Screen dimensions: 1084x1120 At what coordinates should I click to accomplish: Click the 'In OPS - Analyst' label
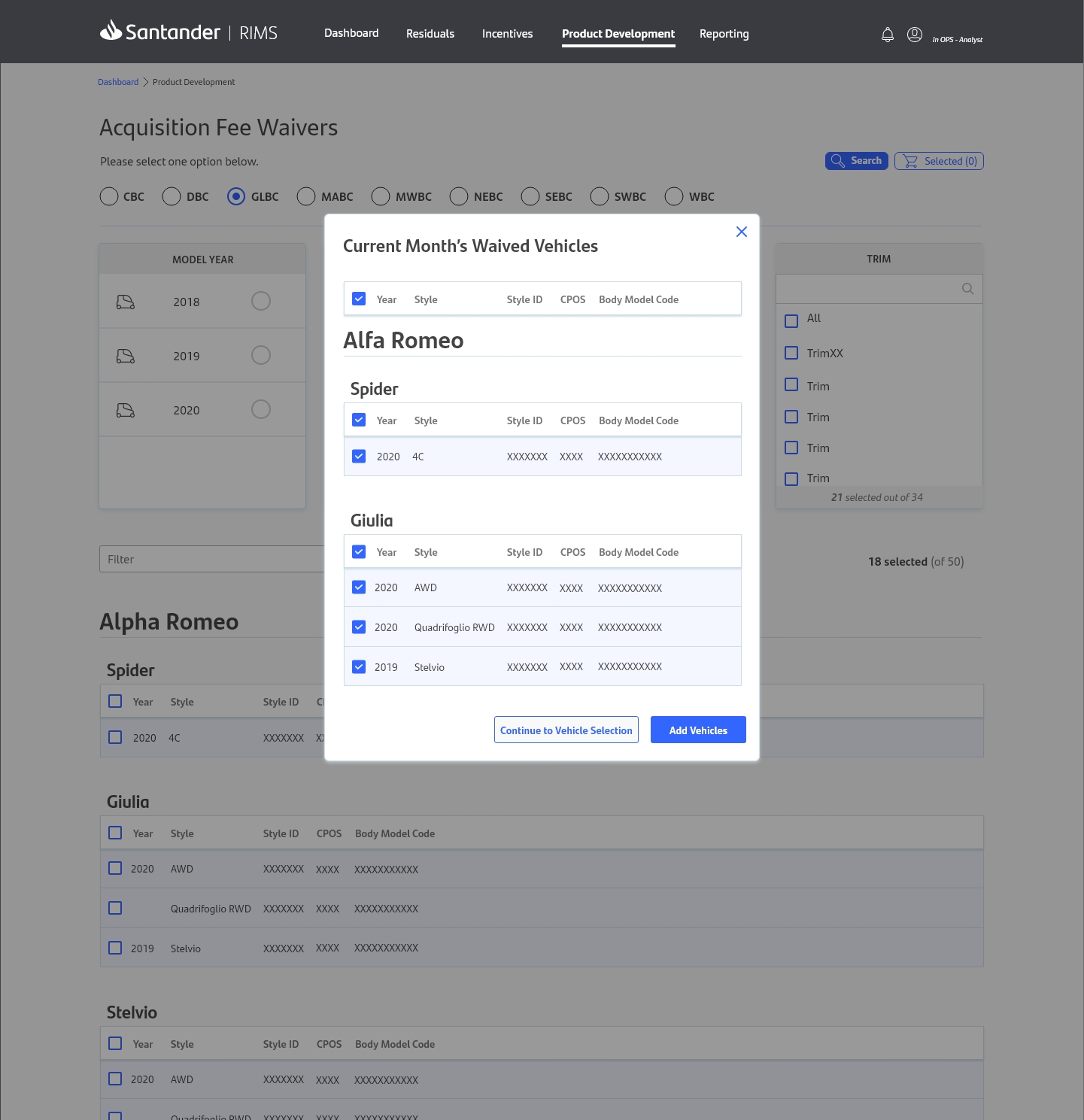pos(958,39)
